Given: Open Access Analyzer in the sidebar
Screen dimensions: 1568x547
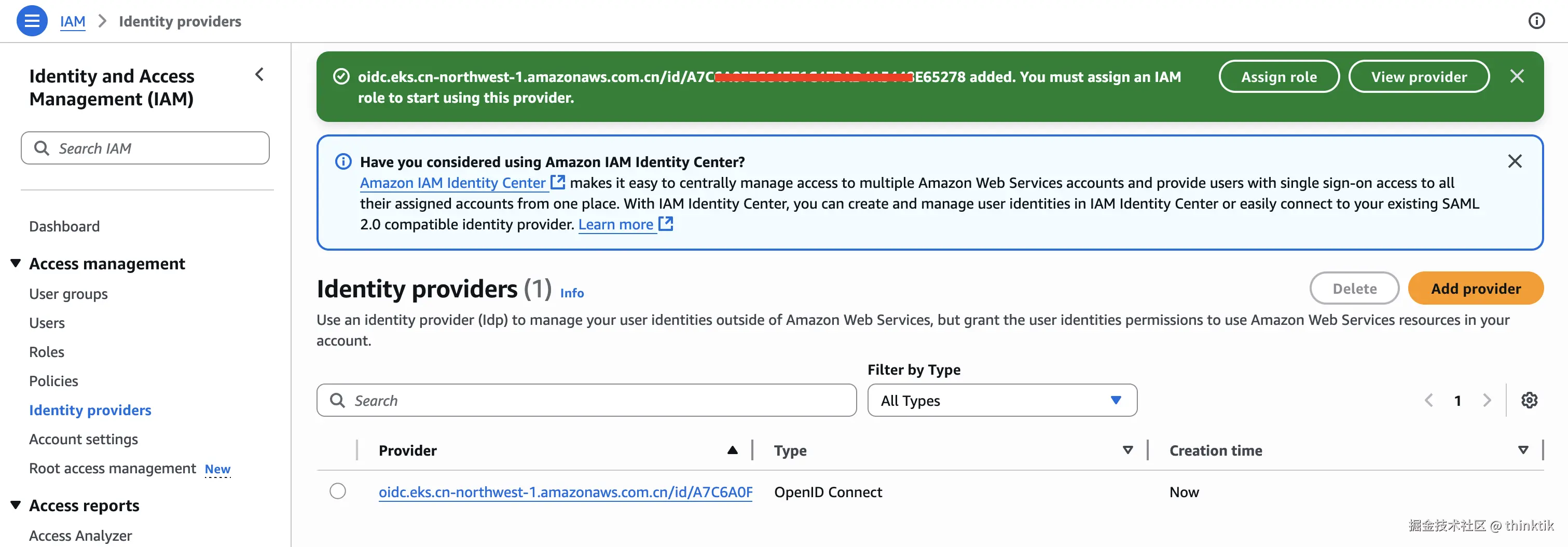Looking at the screenshot, I should coord(80,536).
